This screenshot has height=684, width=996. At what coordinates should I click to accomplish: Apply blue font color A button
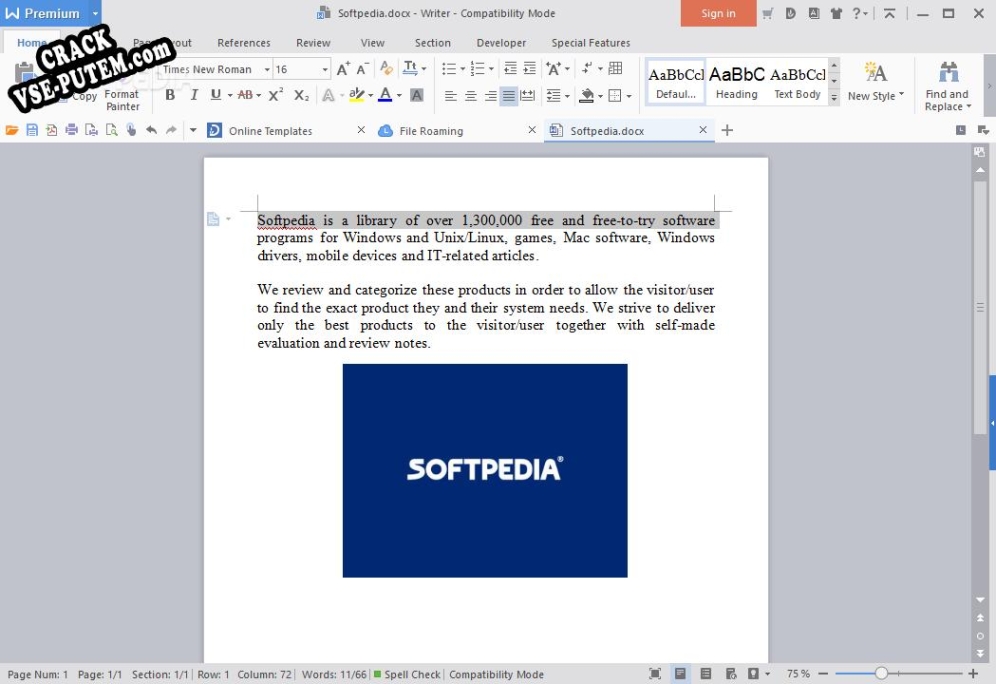pos(385,95)
